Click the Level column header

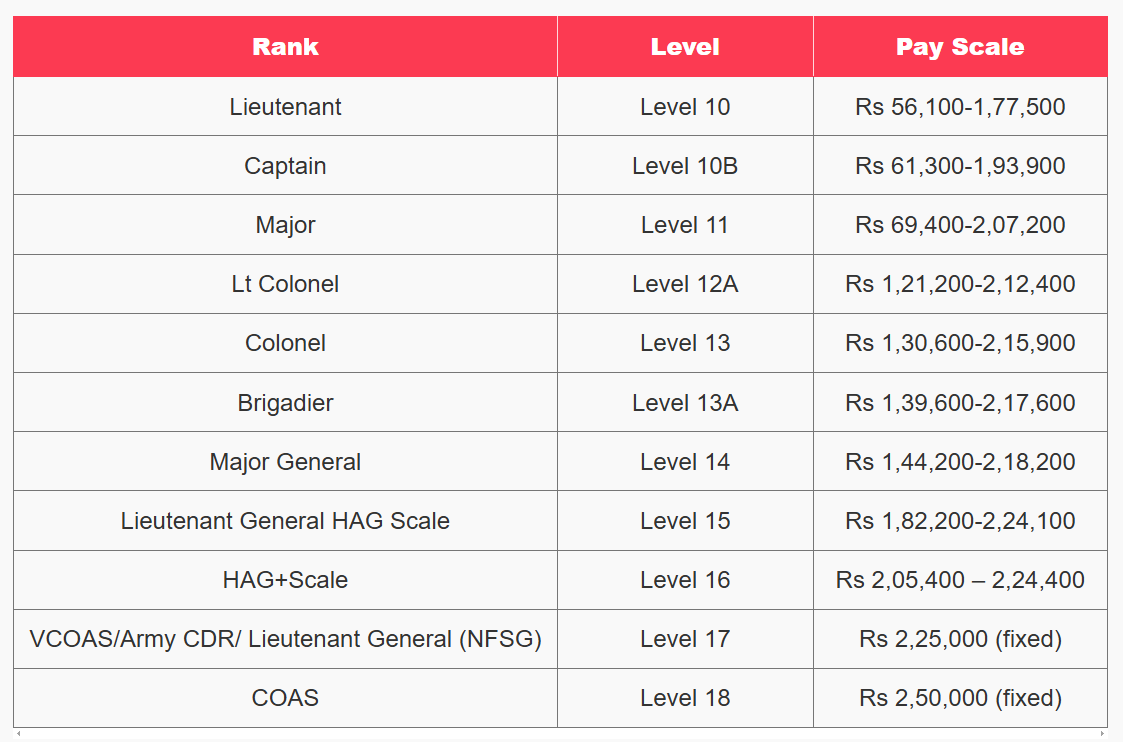coord(685,47)
